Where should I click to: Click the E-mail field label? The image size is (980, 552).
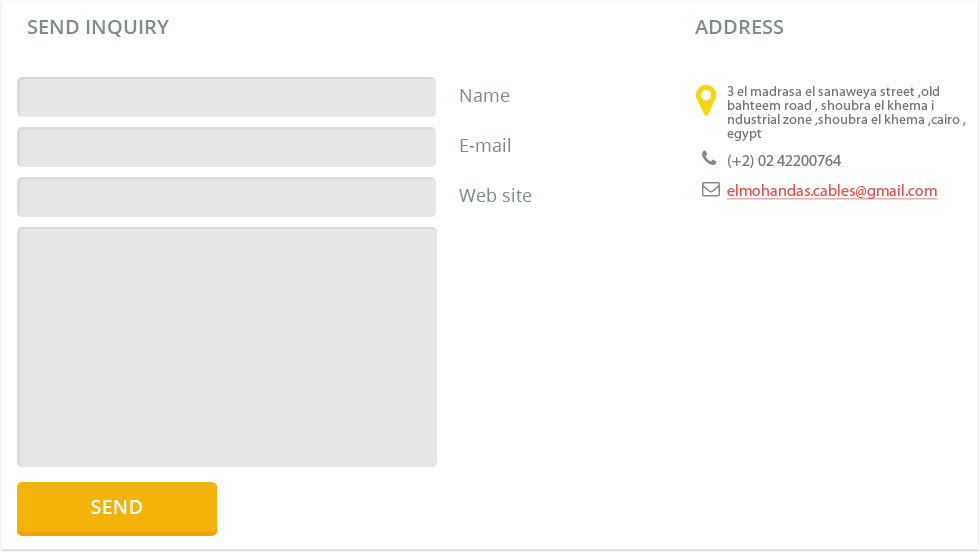coord(485,146)
